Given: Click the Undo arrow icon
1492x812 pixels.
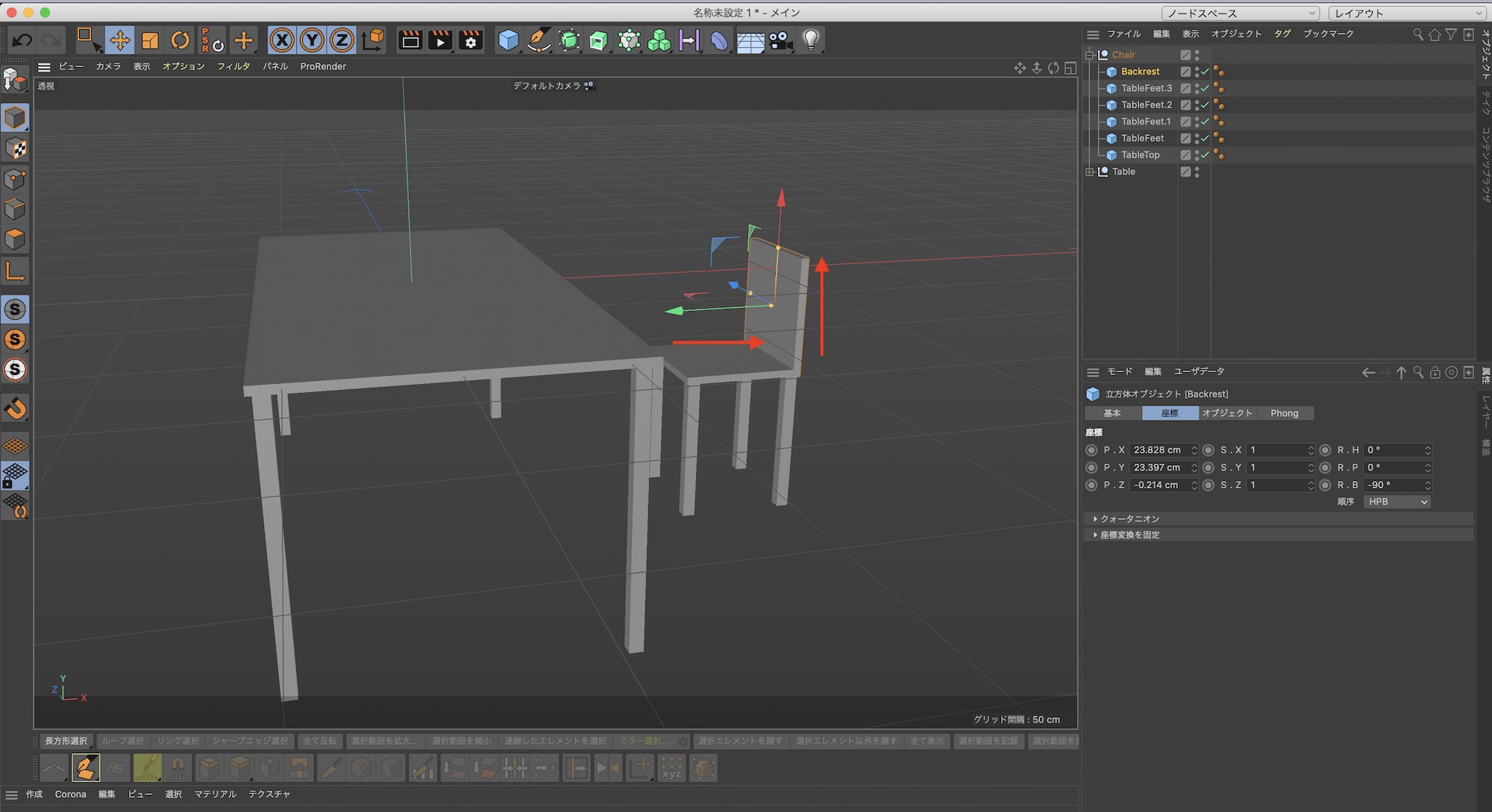Looking at the screenshot, I should [x=22, y=40].
